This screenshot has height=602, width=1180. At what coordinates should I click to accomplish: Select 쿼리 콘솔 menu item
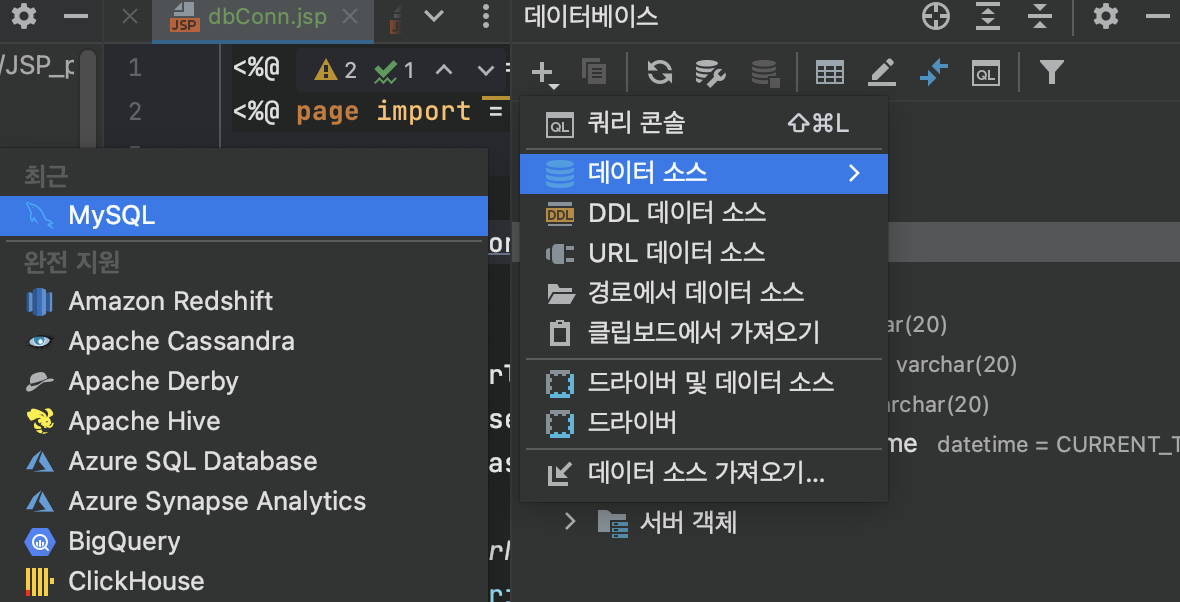(x=704, y=123)
